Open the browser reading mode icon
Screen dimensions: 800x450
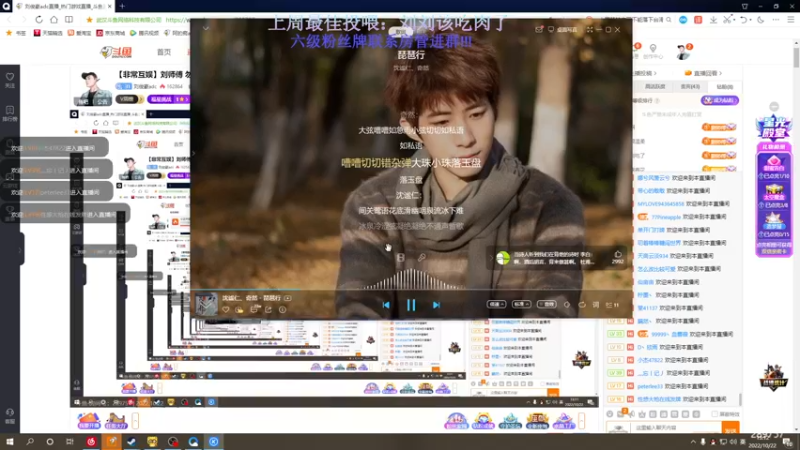69,19
